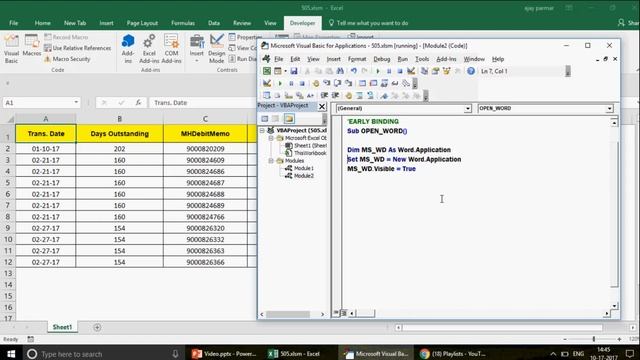This screenshot has width=640, height=360.
Task: Open the VBA Format menu
Action: [x=357, y=59]
